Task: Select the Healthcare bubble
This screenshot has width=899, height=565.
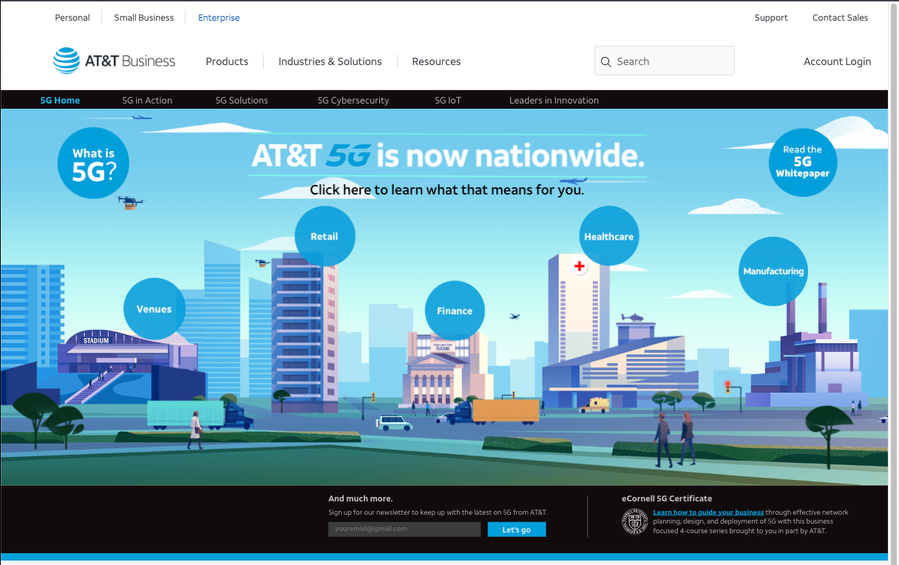Action: point(609,236)
